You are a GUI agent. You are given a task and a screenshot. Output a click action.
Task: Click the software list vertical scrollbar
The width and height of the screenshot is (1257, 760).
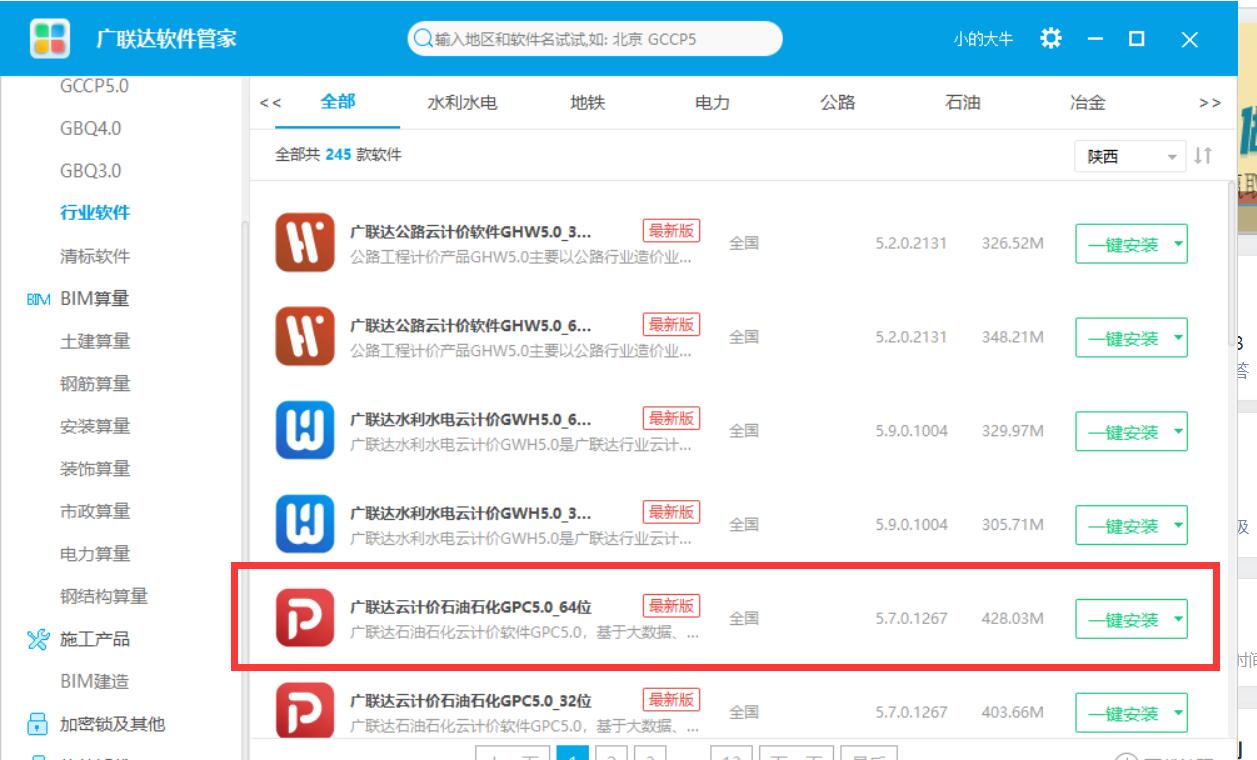point(1232,262)
